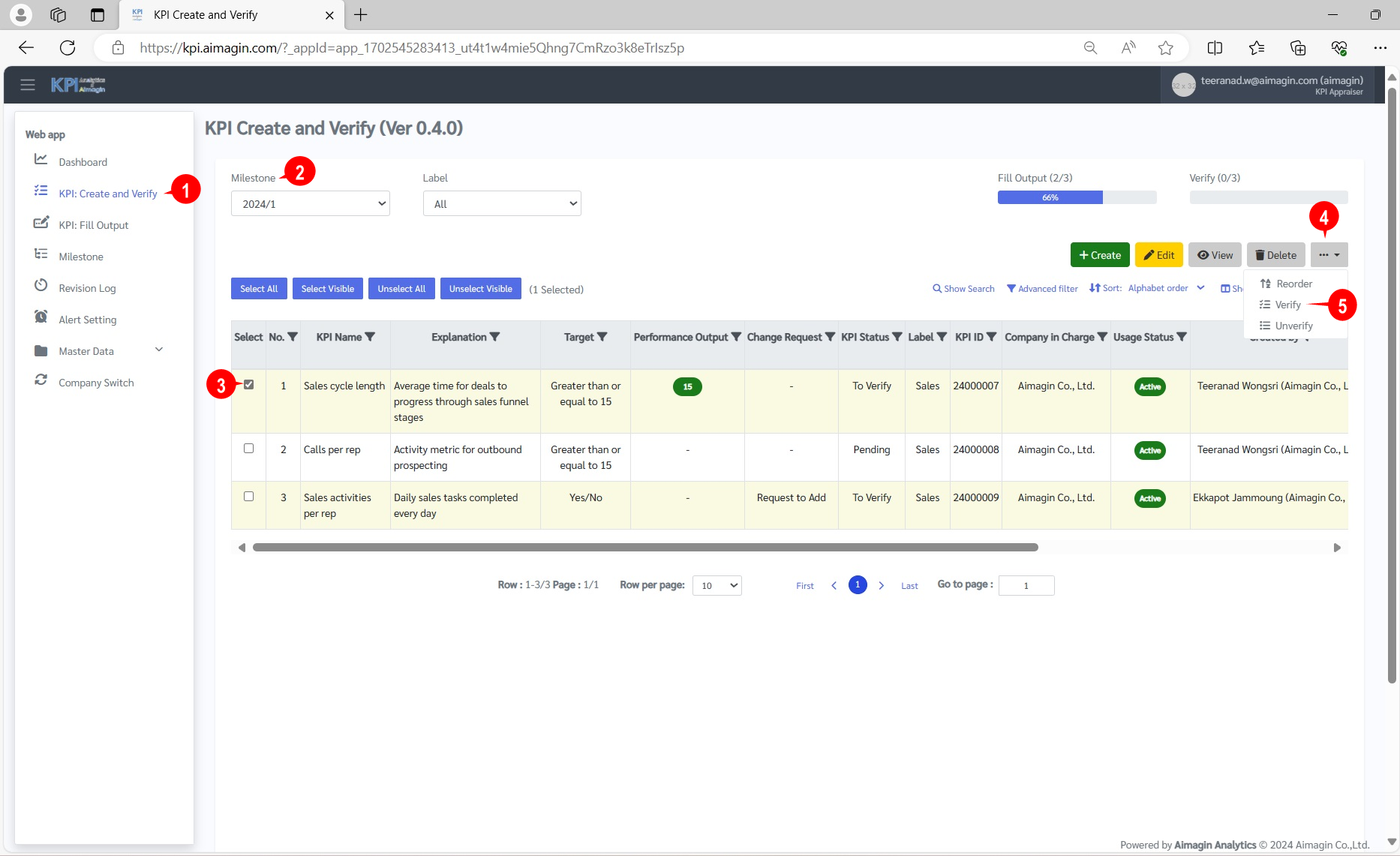Click the Create button

1099,254
